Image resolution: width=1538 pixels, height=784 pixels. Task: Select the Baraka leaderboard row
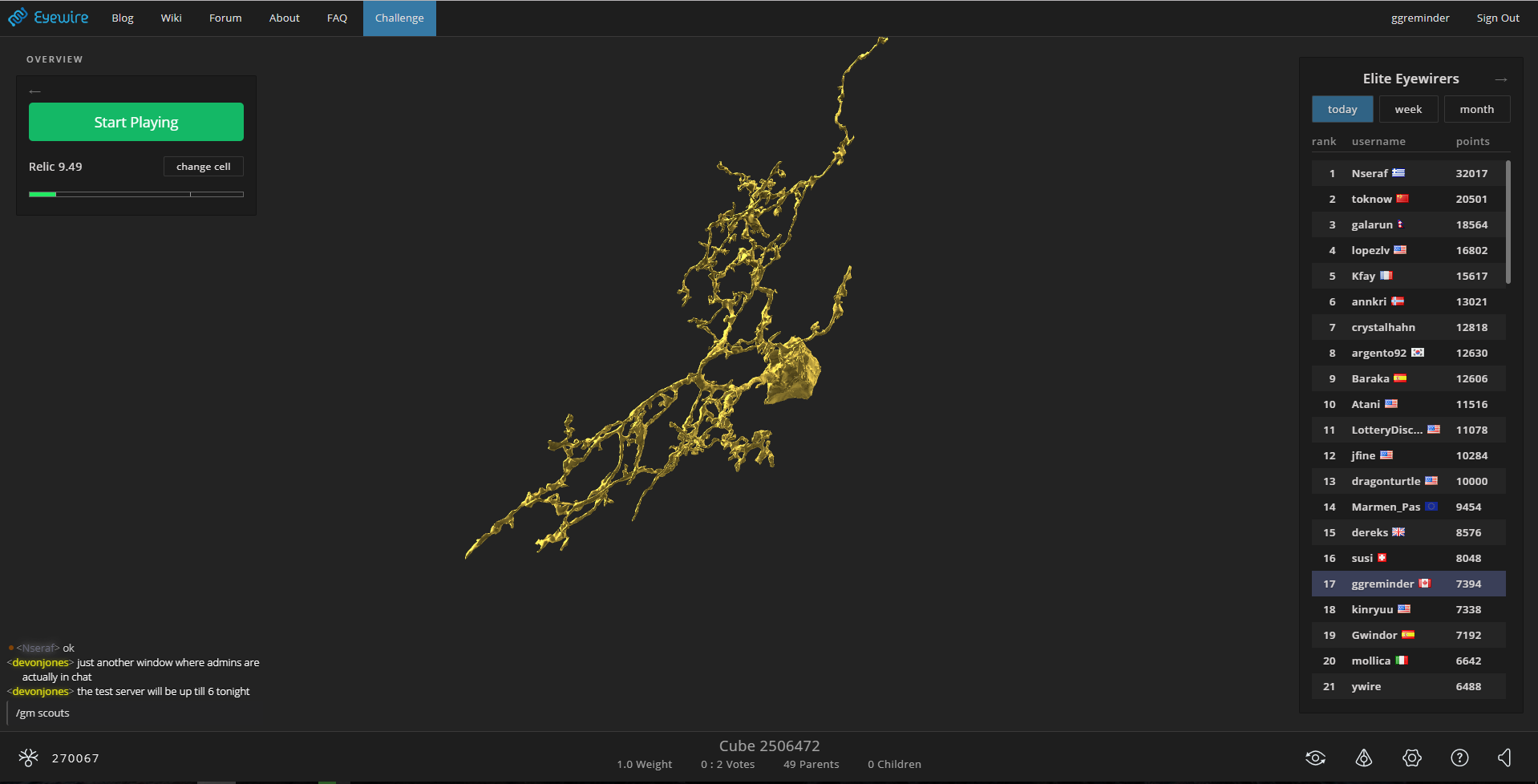pyautogui.click(x=1409, y=378)
